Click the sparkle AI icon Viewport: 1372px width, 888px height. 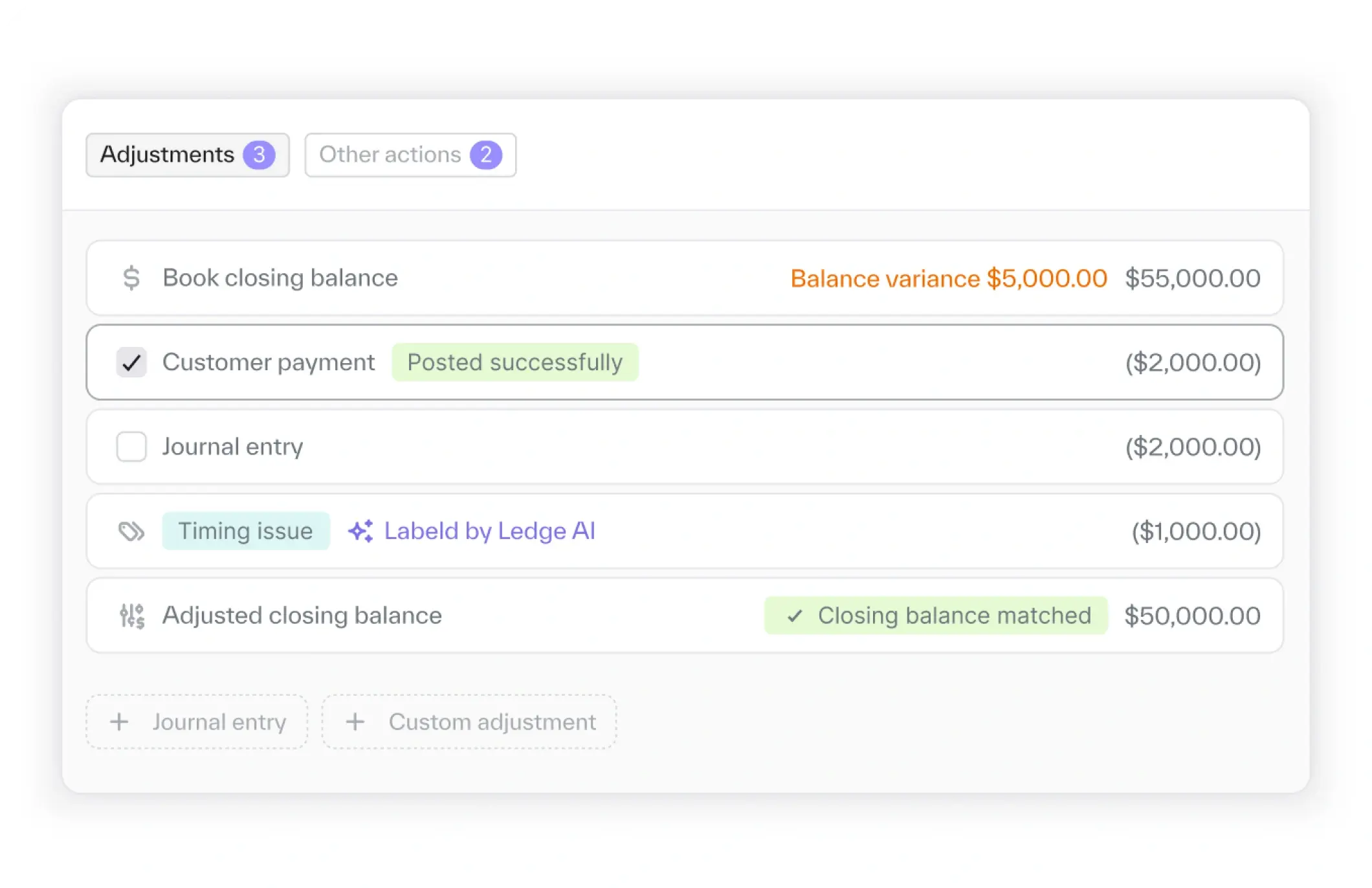click(x=360, y=531)
